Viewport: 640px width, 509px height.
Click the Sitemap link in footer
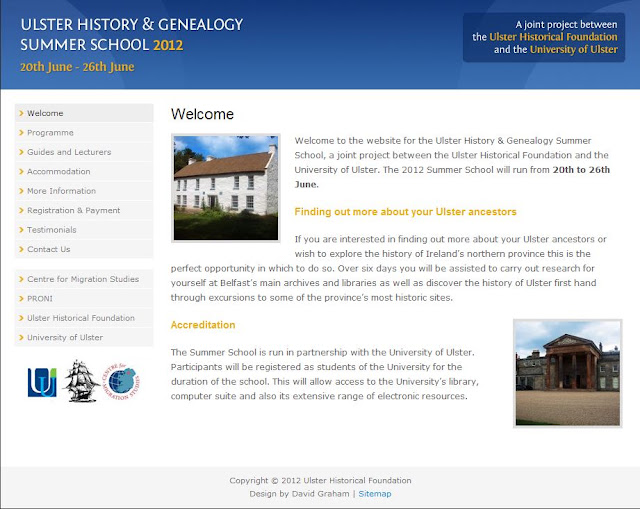point(375,494)
